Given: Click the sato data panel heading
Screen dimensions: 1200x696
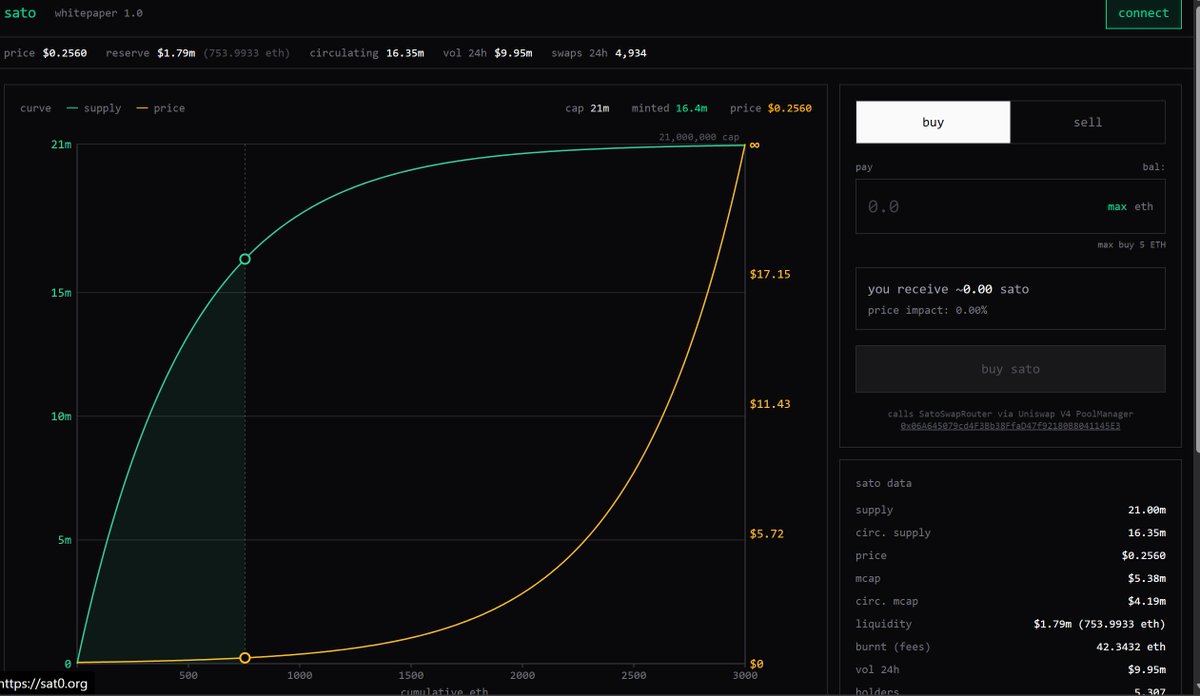Looking at the screenshot, I should 884,483.
